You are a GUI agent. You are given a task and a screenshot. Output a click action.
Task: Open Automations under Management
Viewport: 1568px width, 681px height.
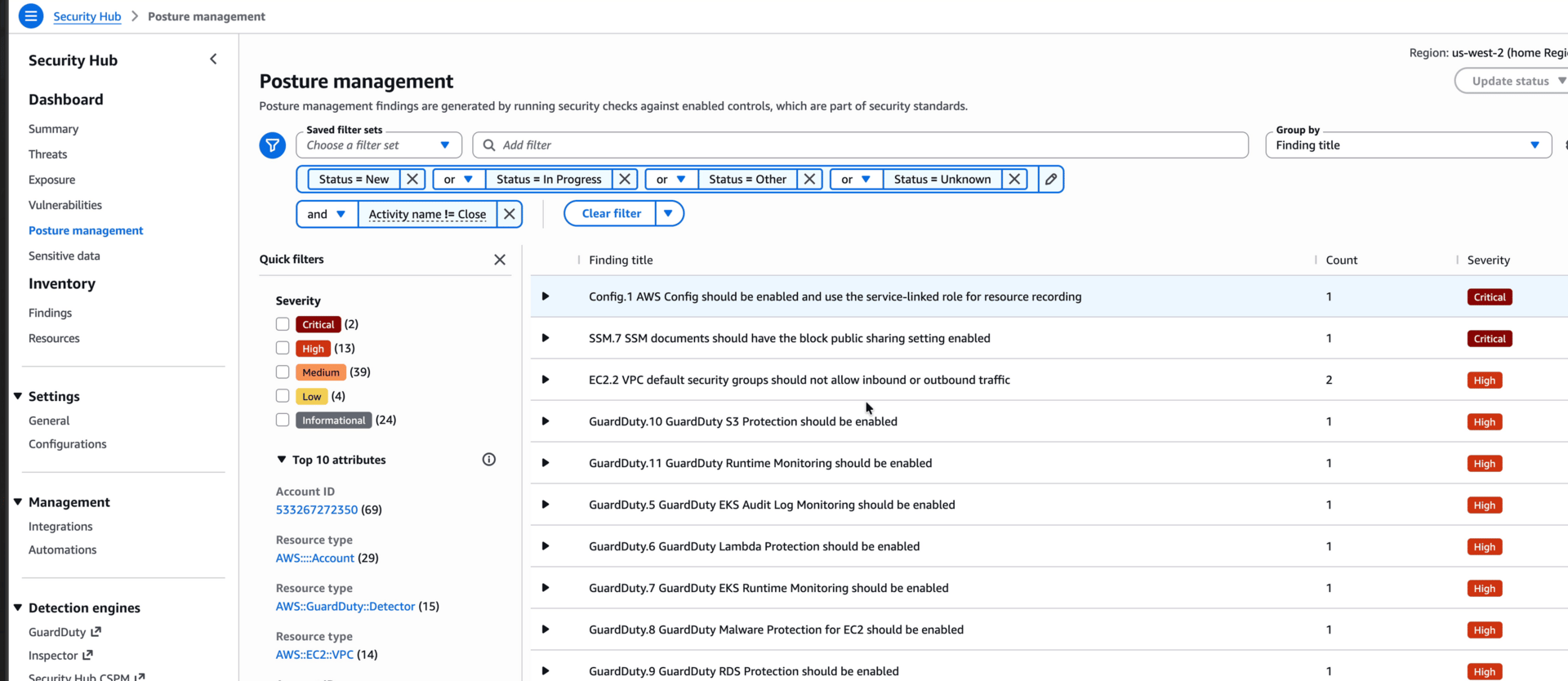pos(63,550)
